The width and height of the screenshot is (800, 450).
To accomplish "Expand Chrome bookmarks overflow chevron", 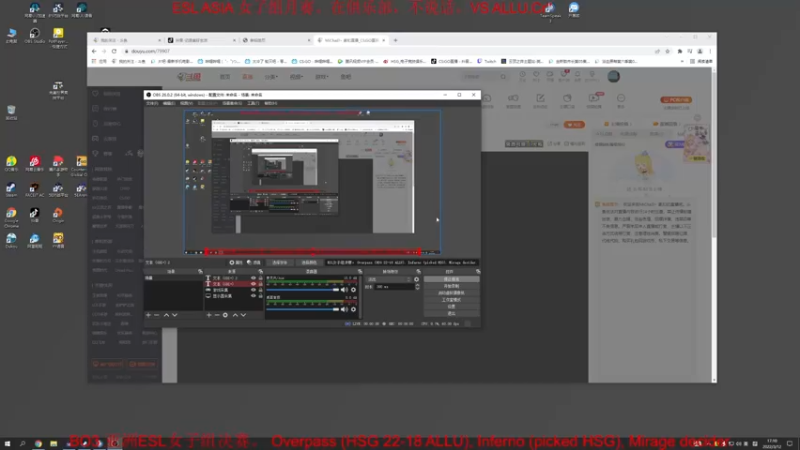I will [x=682, y=61].
